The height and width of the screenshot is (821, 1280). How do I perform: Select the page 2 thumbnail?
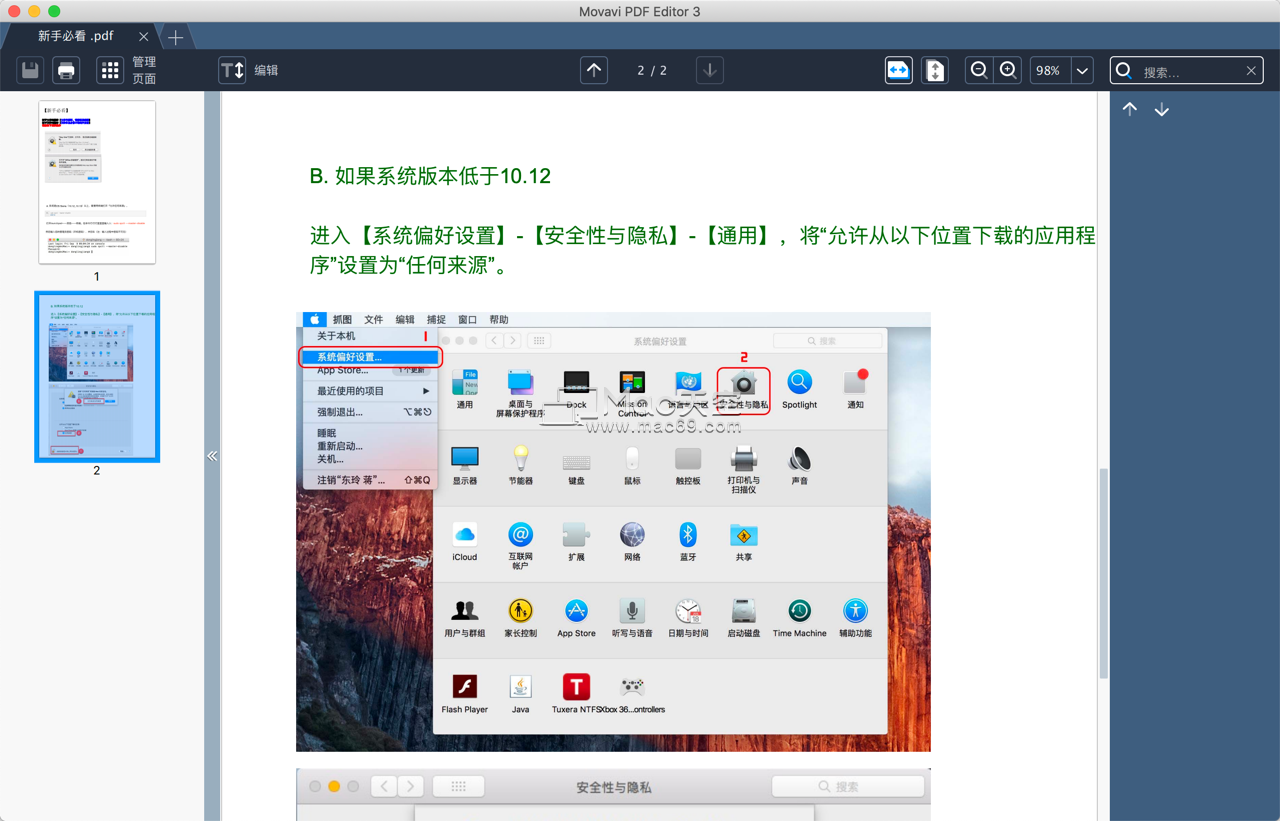pyautogui.click(x=97, y=376)
